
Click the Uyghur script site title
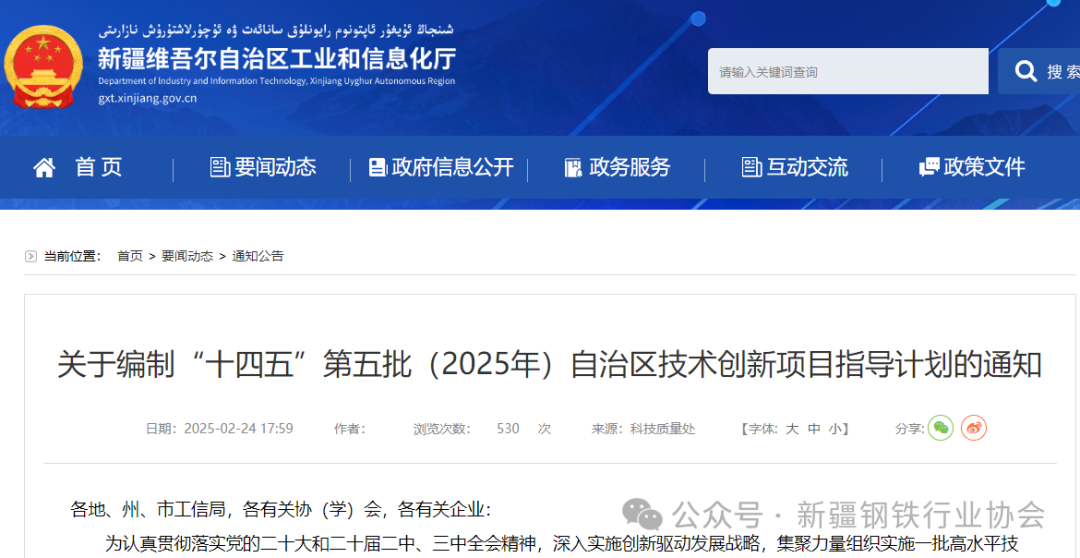point(276,31)
